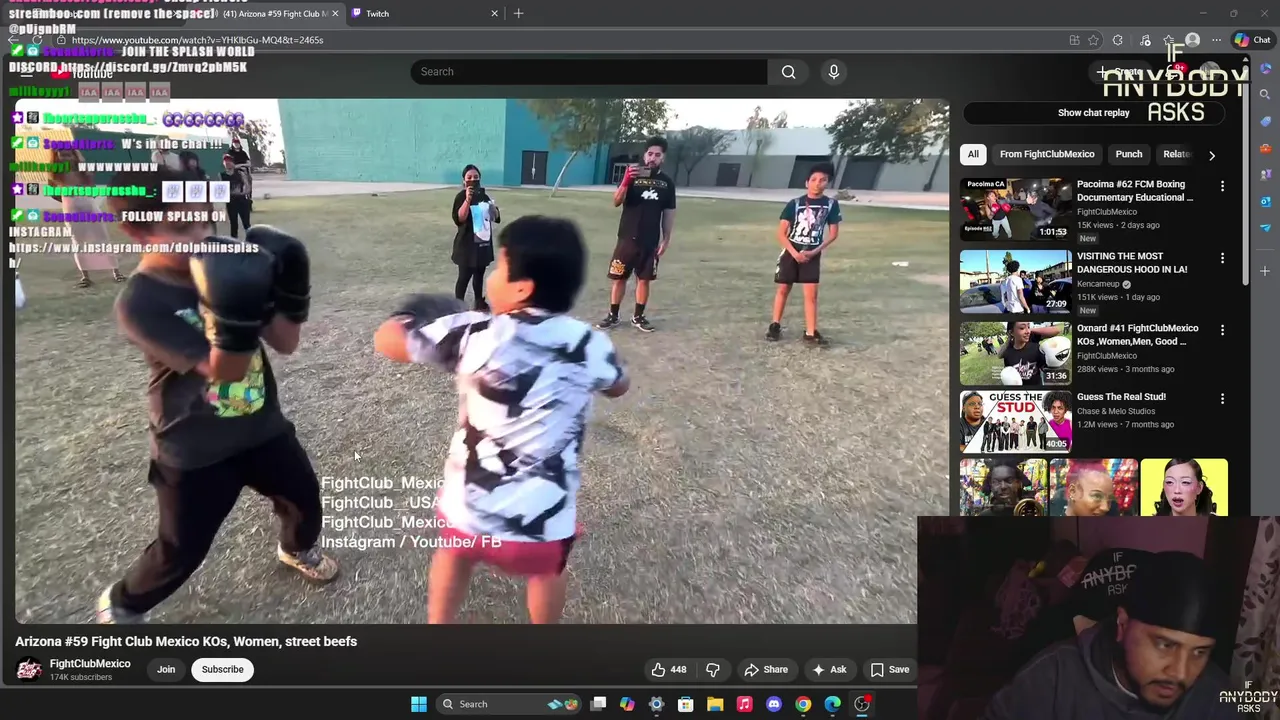
Task: Open Guess The Real Stud title
Action: coord(1121,397)
